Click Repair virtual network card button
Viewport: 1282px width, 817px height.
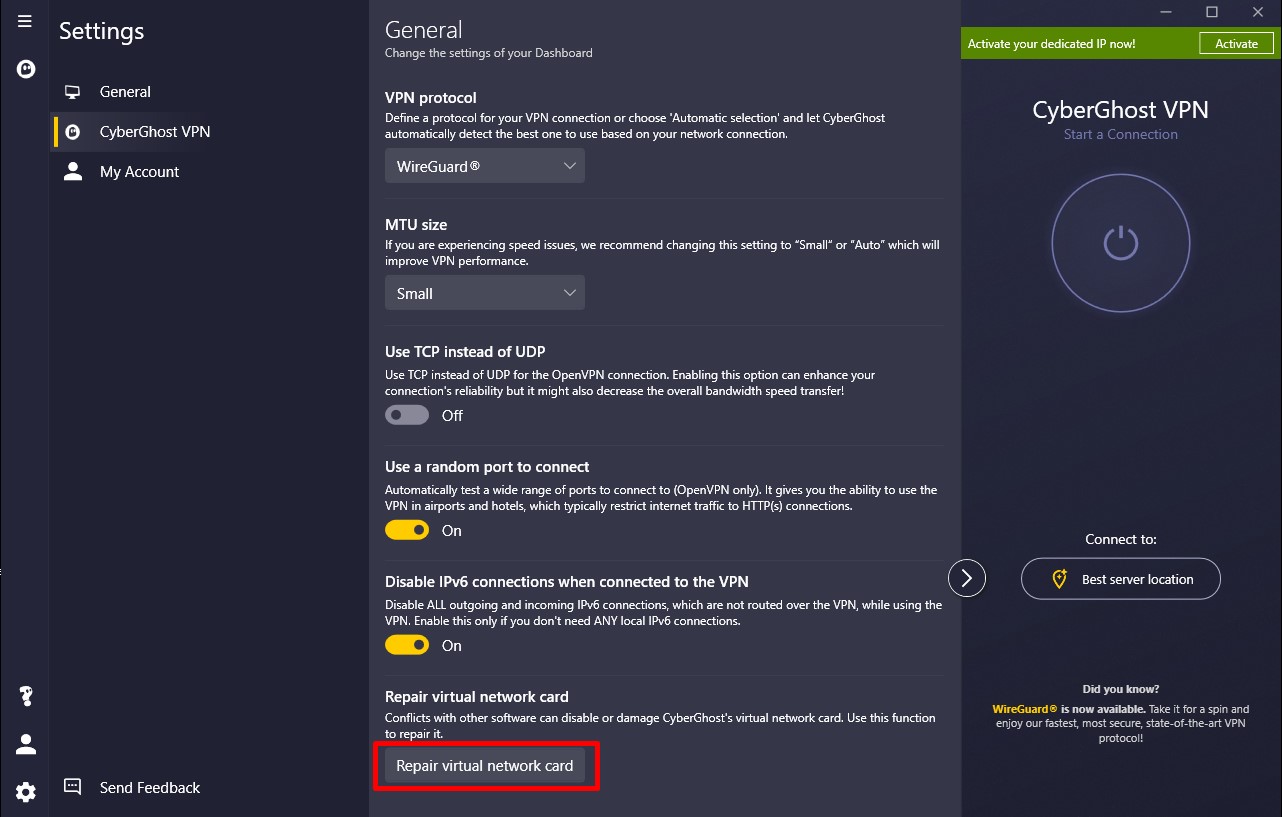[485, 766]
